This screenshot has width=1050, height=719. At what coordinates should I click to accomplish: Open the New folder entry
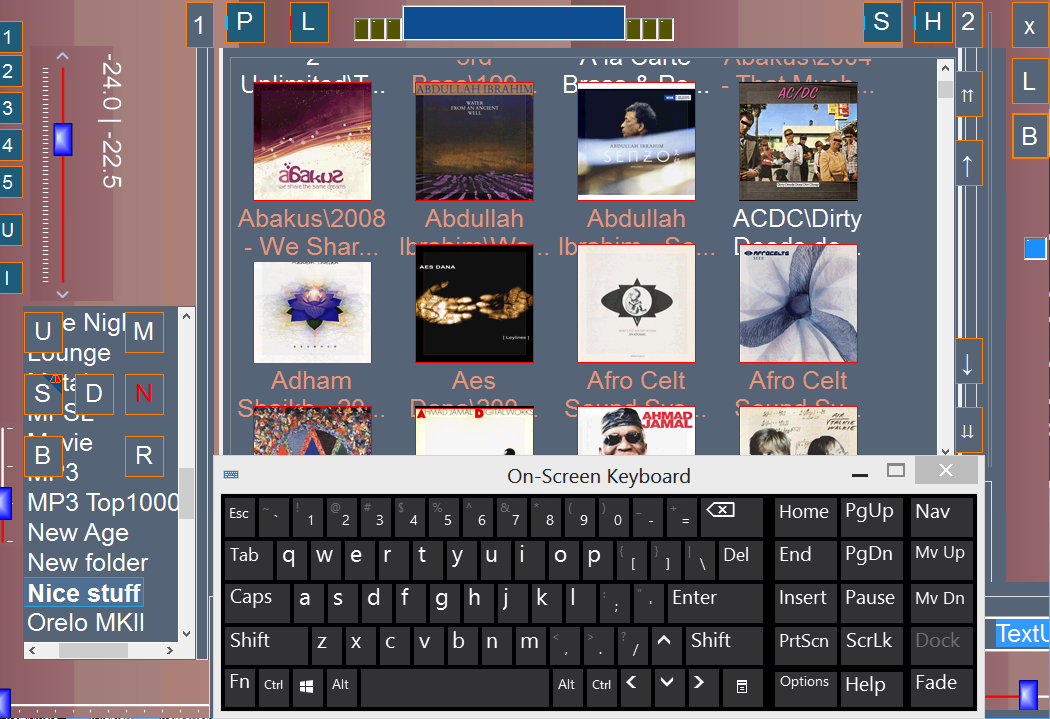(x=88, y=563)
